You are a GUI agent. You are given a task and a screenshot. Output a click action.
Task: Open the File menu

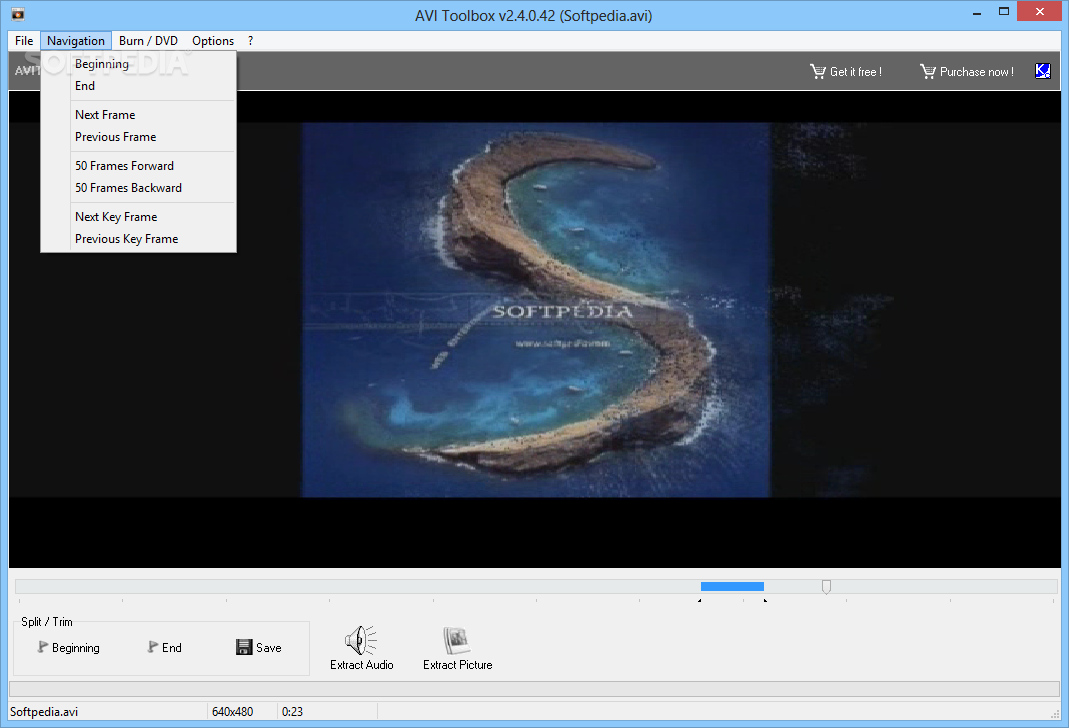24,41
